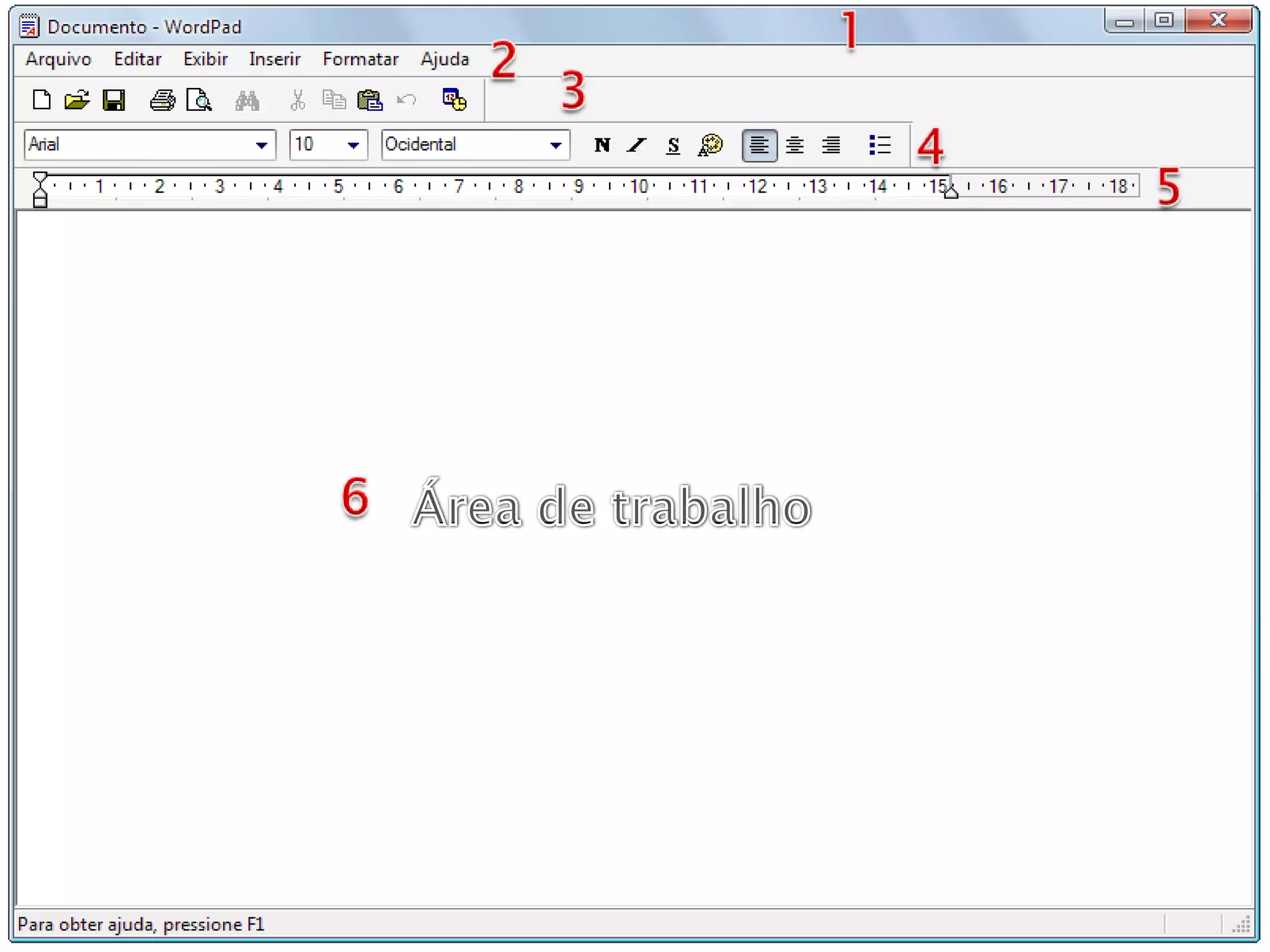Click the binoculars Find icon
The width and height of the screenshot is (1270, 952).
pos(247,100)
